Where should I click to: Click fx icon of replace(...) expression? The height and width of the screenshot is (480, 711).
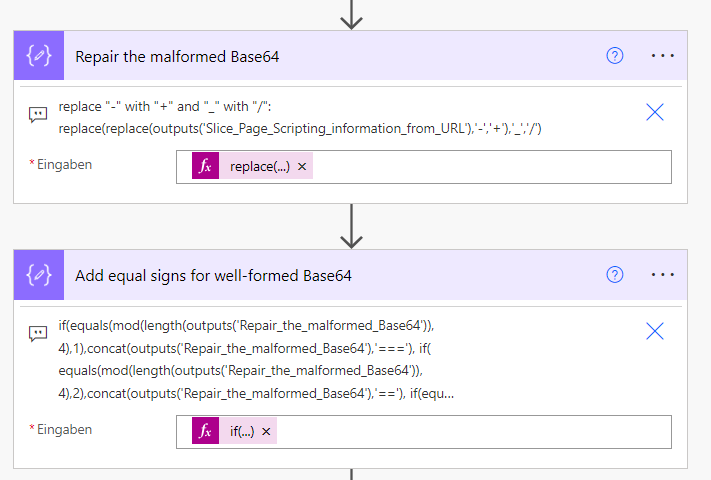point(205,166)
